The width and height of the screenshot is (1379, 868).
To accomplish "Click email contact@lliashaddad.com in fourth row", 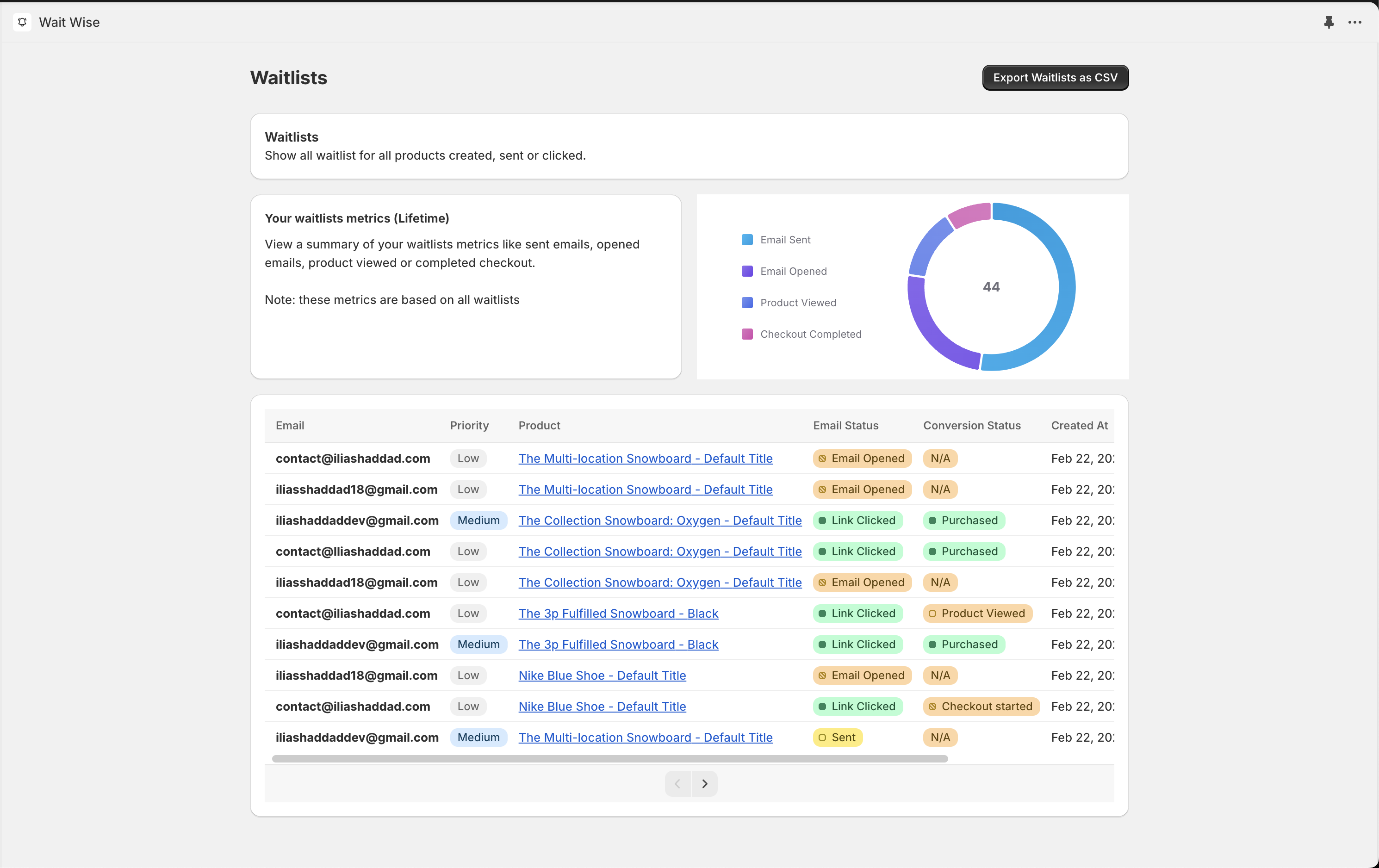I will [x=353, y=551].
